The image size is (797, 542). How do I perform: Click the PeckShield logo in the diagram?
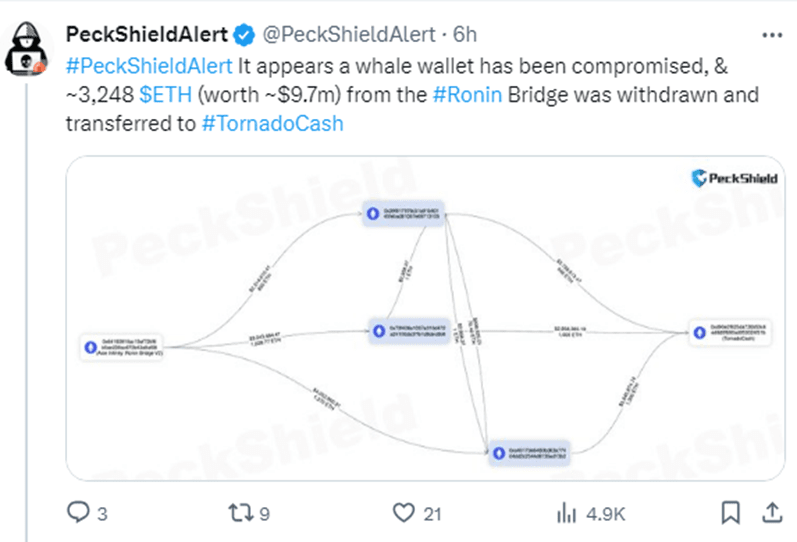735,178
